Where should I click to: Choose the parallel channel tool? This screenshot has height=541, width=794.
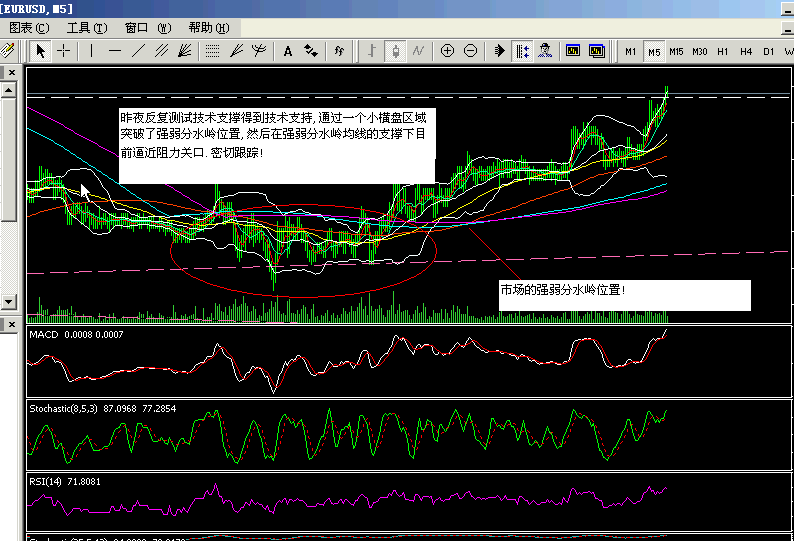(x=162, y=51)
